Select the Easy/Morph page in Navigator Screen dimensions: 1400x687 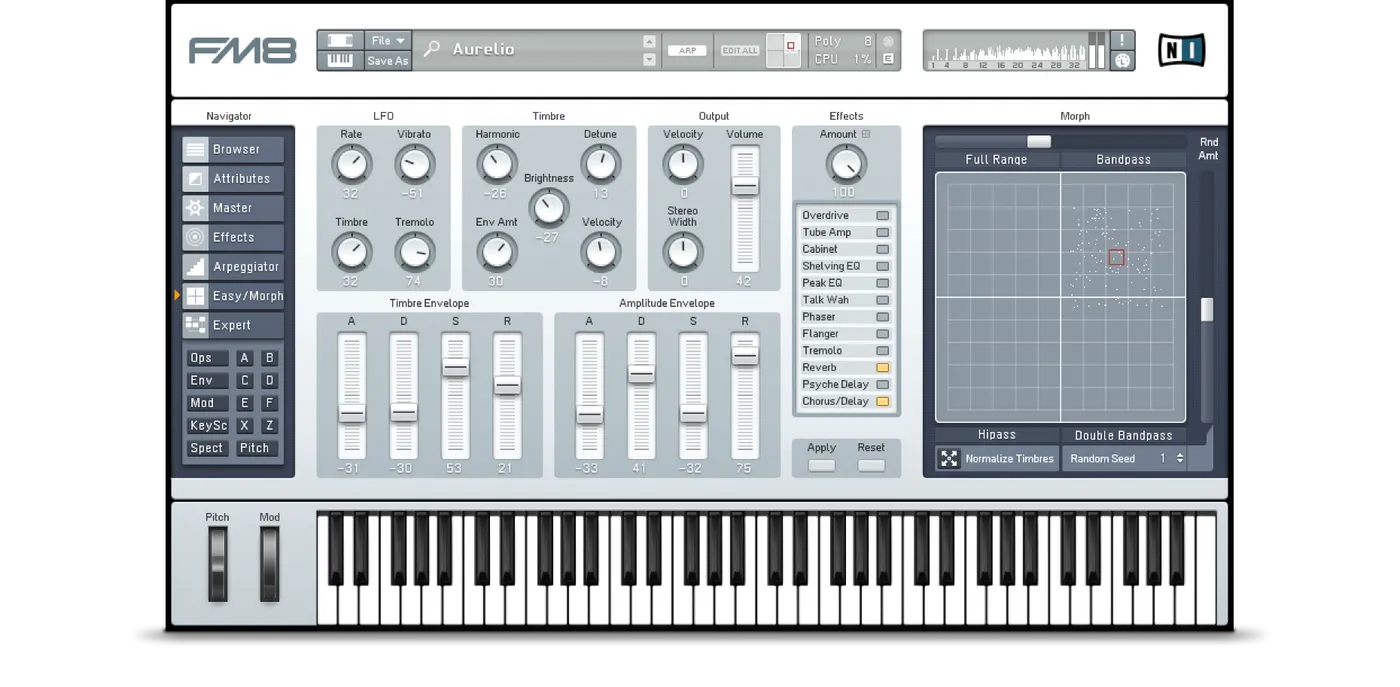[x=233, y=296]
